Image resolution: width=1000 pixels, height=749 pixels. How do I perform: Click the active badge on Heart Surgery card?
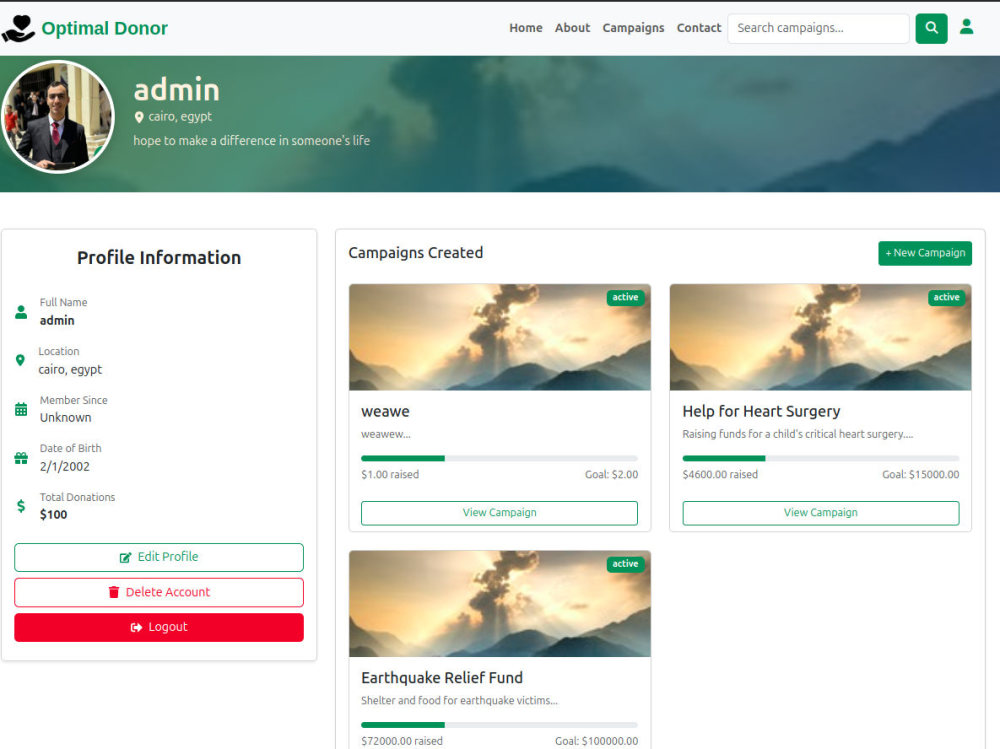946,297
